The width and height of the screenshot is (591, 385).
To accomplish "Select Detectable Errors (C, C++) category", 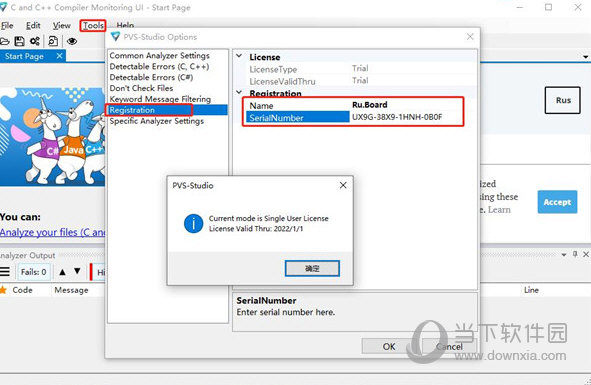I will click(159, 66).
